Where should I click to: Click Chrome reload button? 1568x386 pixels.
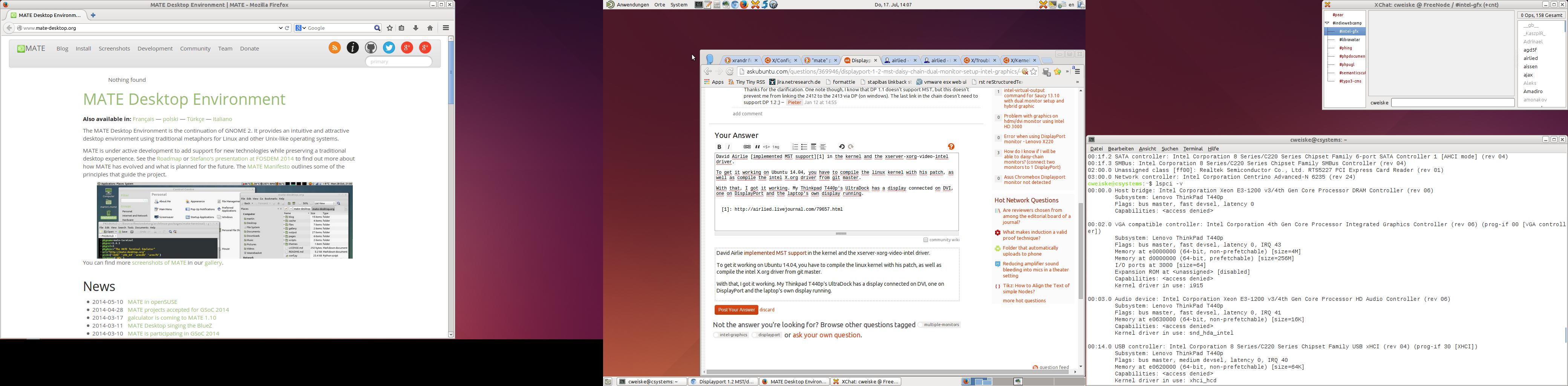click(730, 72)
